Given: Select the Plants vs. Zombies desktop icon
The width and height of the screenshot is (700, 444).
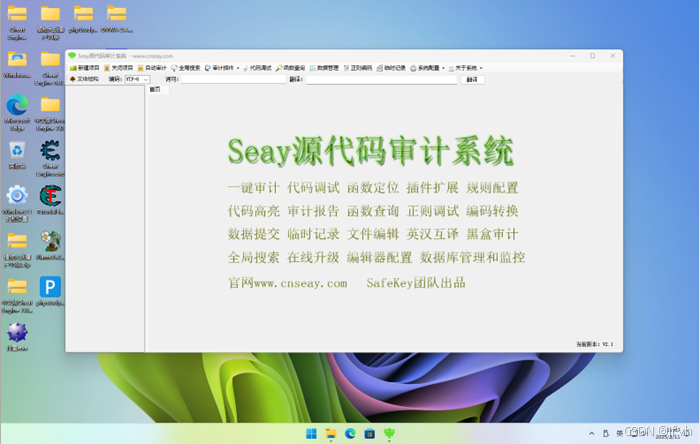Looking at the screenshot, I should (50, 246).
